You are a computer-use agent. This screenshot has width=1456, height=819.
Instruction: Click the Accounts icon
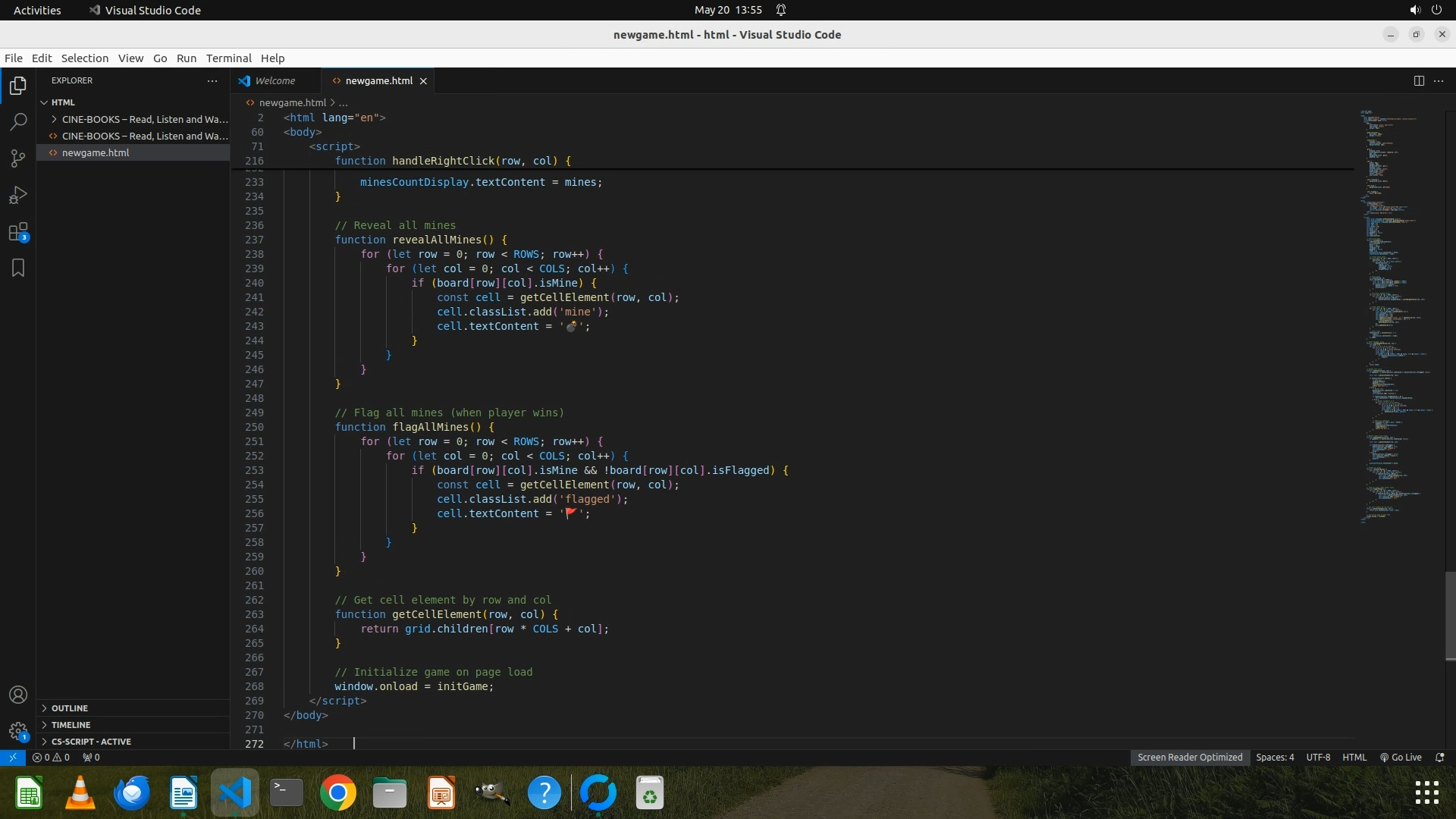[18, 695]
